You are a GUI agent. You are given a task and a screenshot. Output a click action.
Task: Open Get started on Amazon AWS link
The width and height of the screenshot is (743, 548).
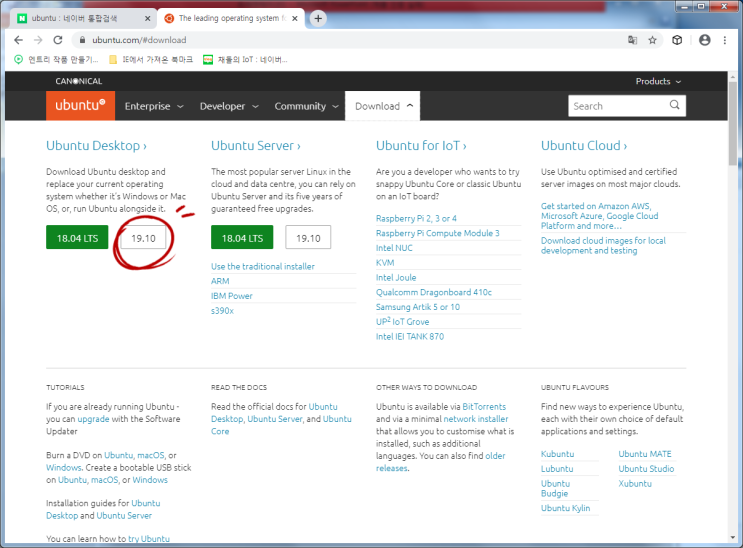click(x=599, y=216)
